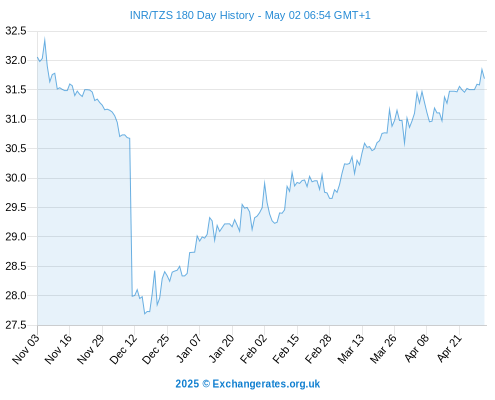Click the Dec 12 x-axis label
The height and width of the screenshot is (400, 495).
point(123,348)
